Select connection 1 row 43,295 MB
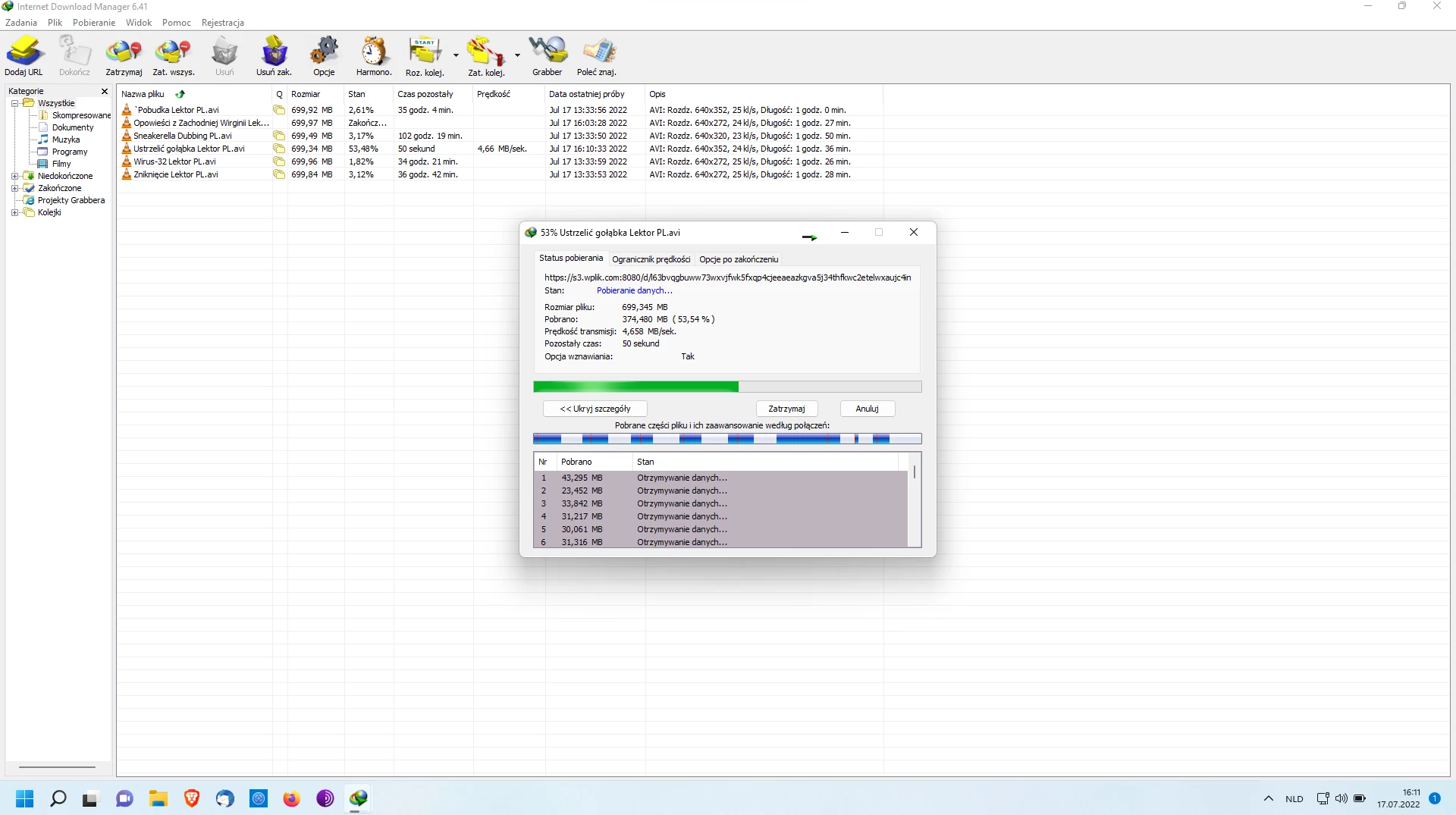Viewport: 1456px width, 815px height. tap(720, 478)
